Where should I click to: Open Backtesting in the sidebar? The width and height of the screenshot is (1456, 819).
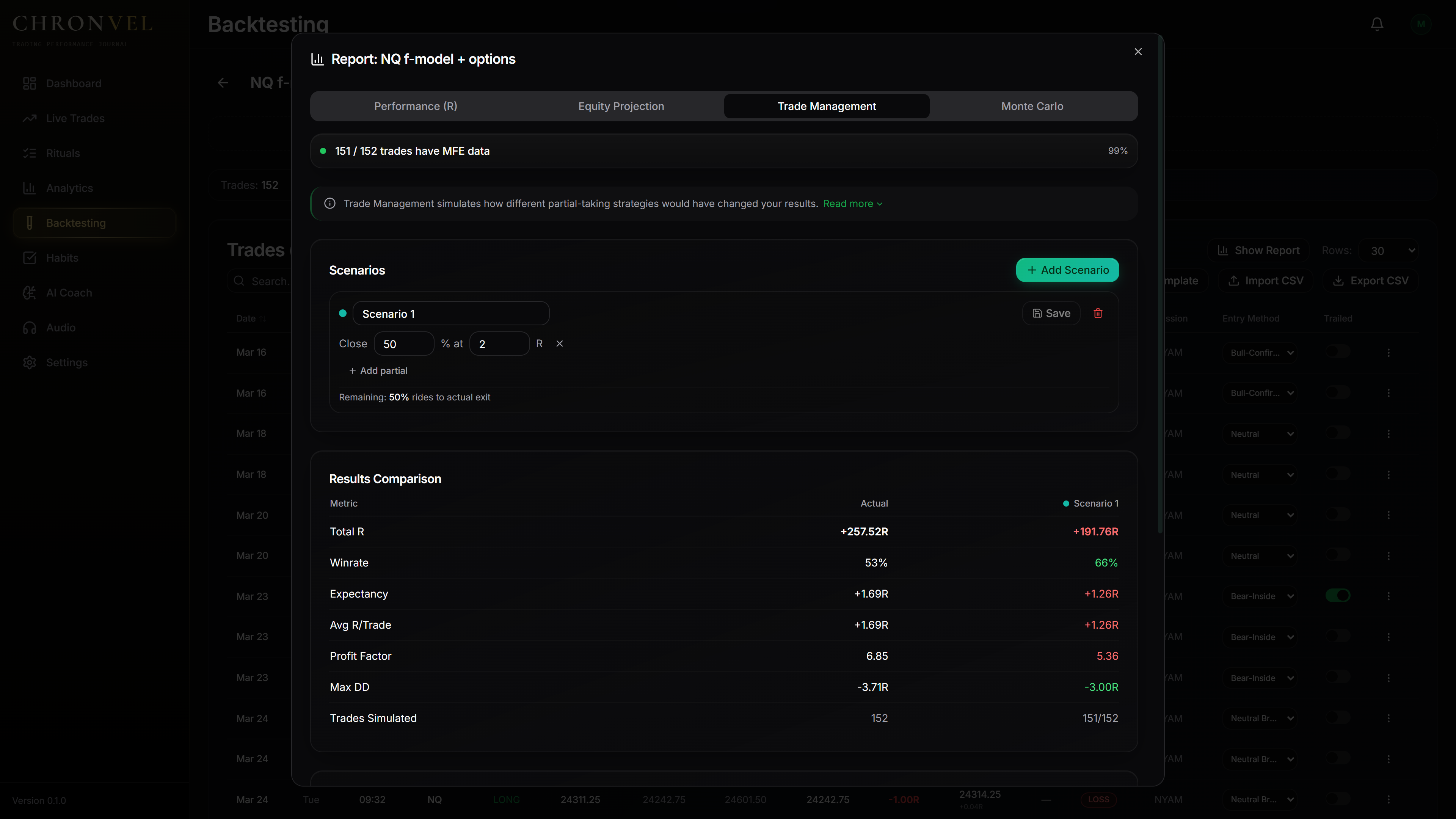click(94, 223)
